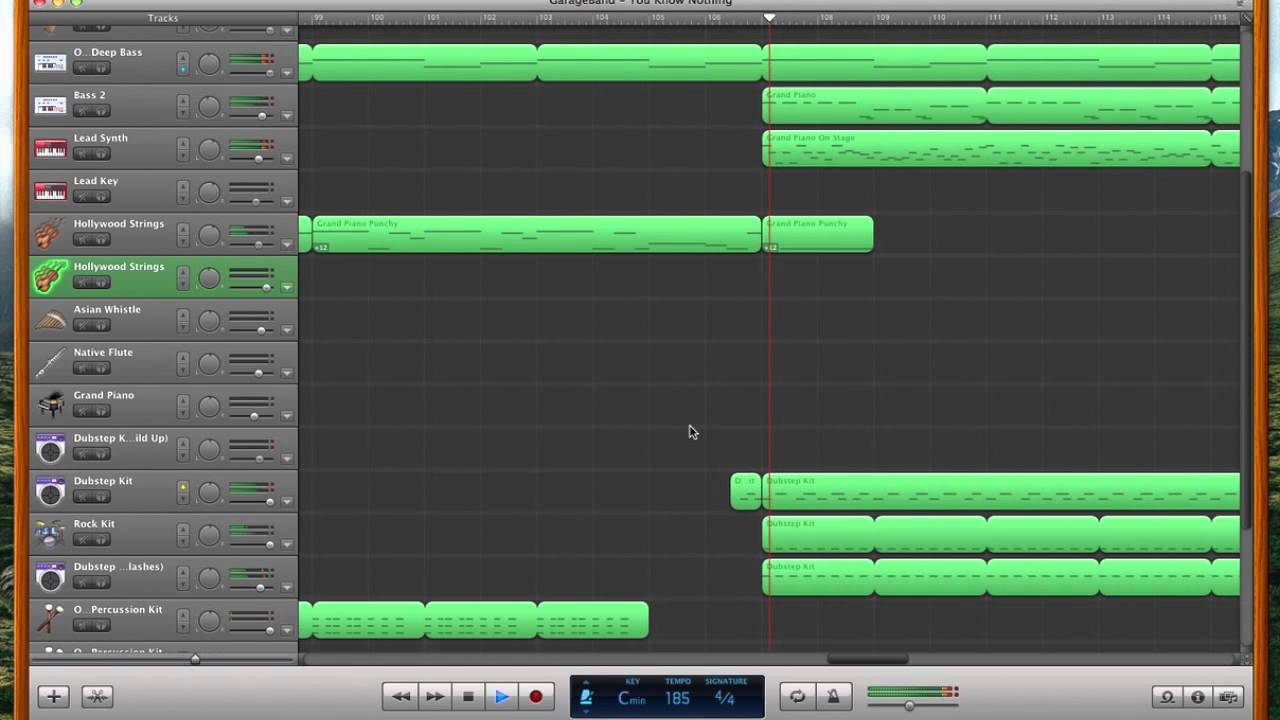Toggle the cycle region loop button
Viewport: 1280px width, 720px height.
[x=797, y=697]
